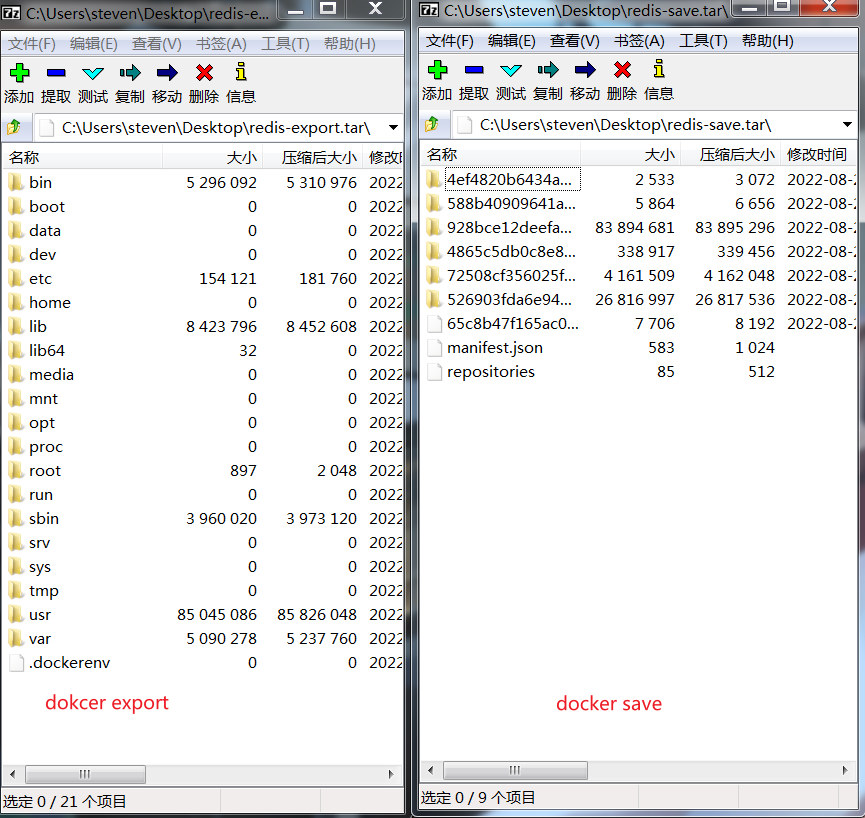Click the up-folder icon in redis-save window

432,125
